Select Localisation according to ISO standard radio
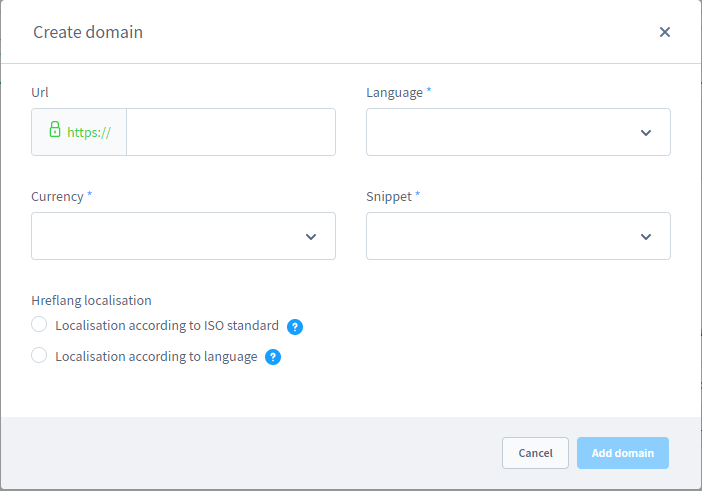The width and height of the screenshot is (702, 491). (x=40, y=325)
